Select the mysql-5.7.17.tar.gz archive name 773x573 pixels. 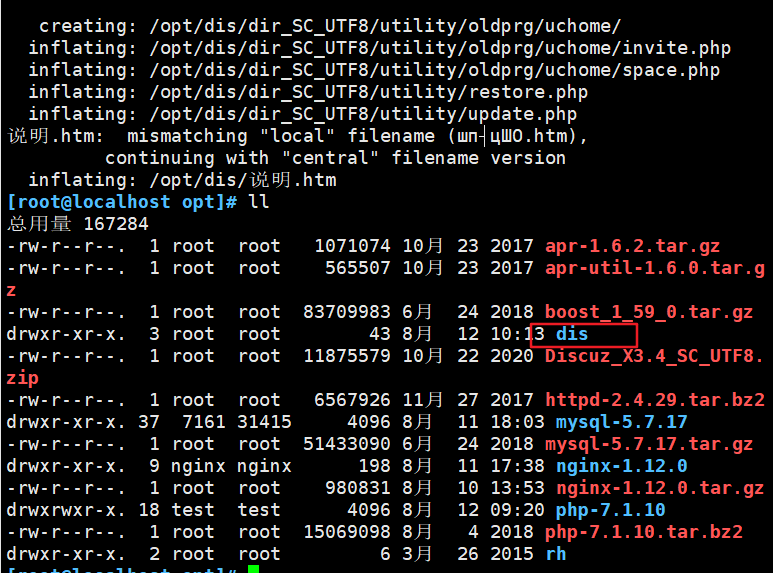click(649, 444)
